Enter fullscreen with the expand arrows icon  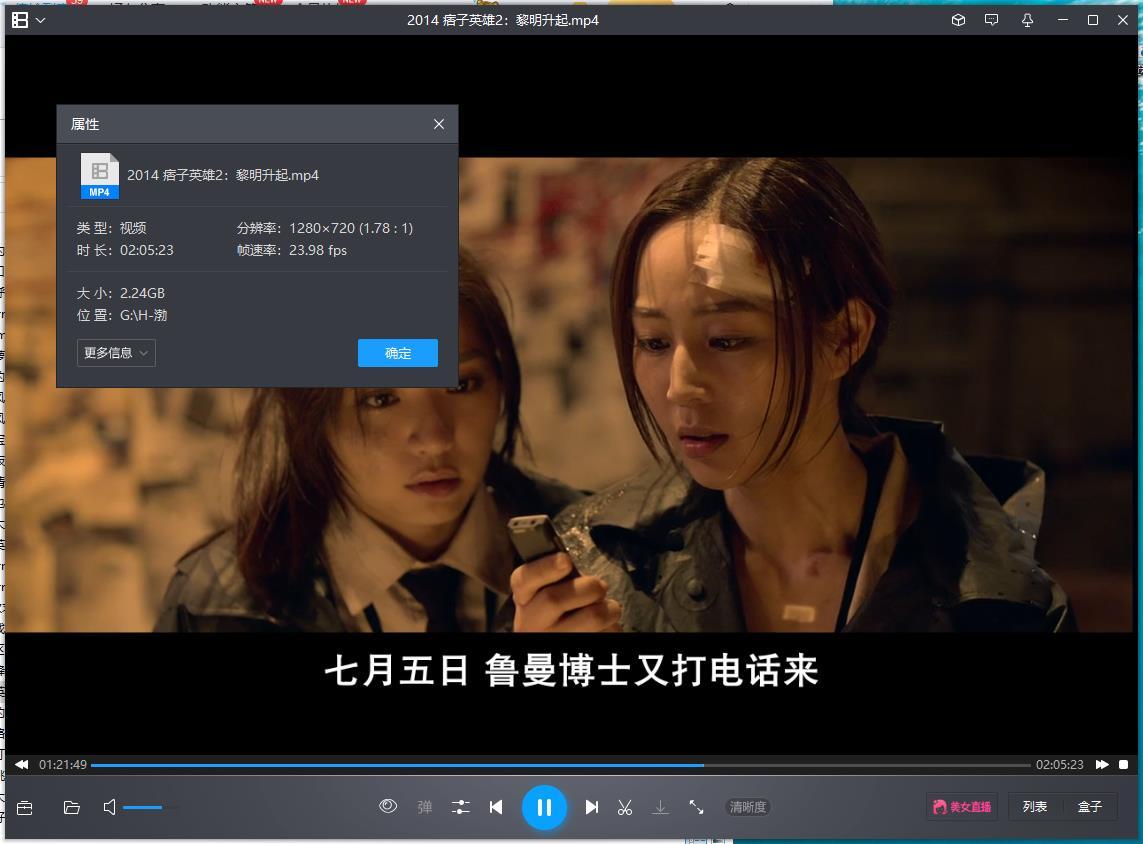(696, 807)
